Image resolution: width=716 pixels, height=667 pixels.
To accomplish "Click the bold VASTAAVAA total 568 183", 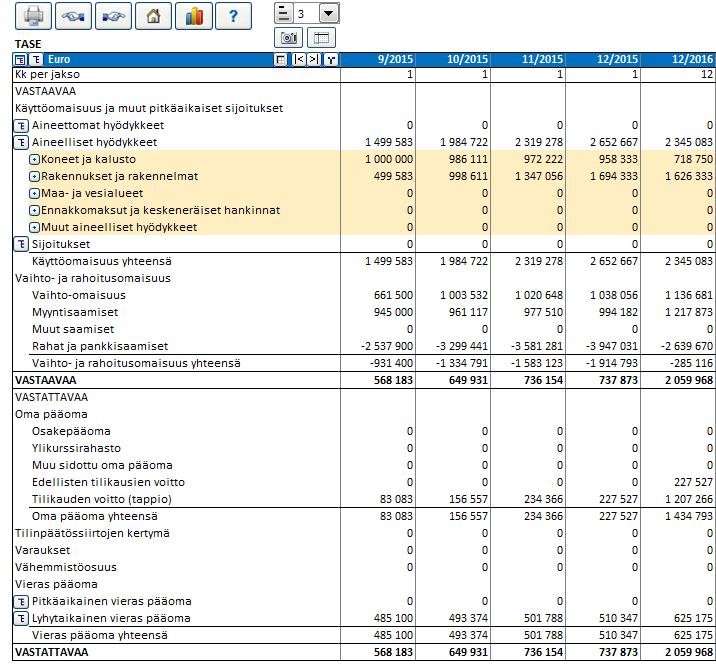I will point(393,380).
